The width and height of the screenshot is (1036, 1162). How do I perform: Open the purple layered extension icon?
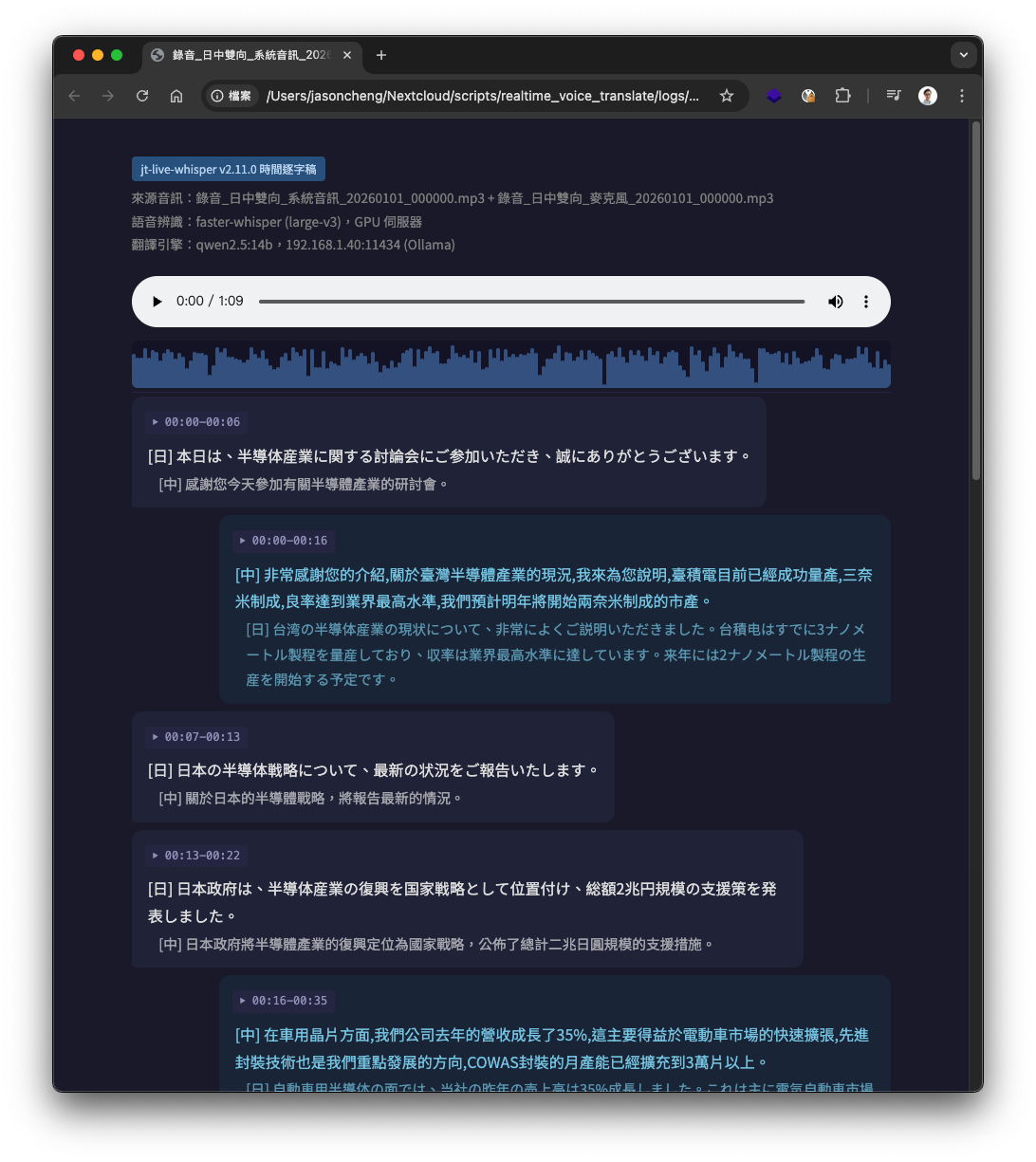pos(774,96)
